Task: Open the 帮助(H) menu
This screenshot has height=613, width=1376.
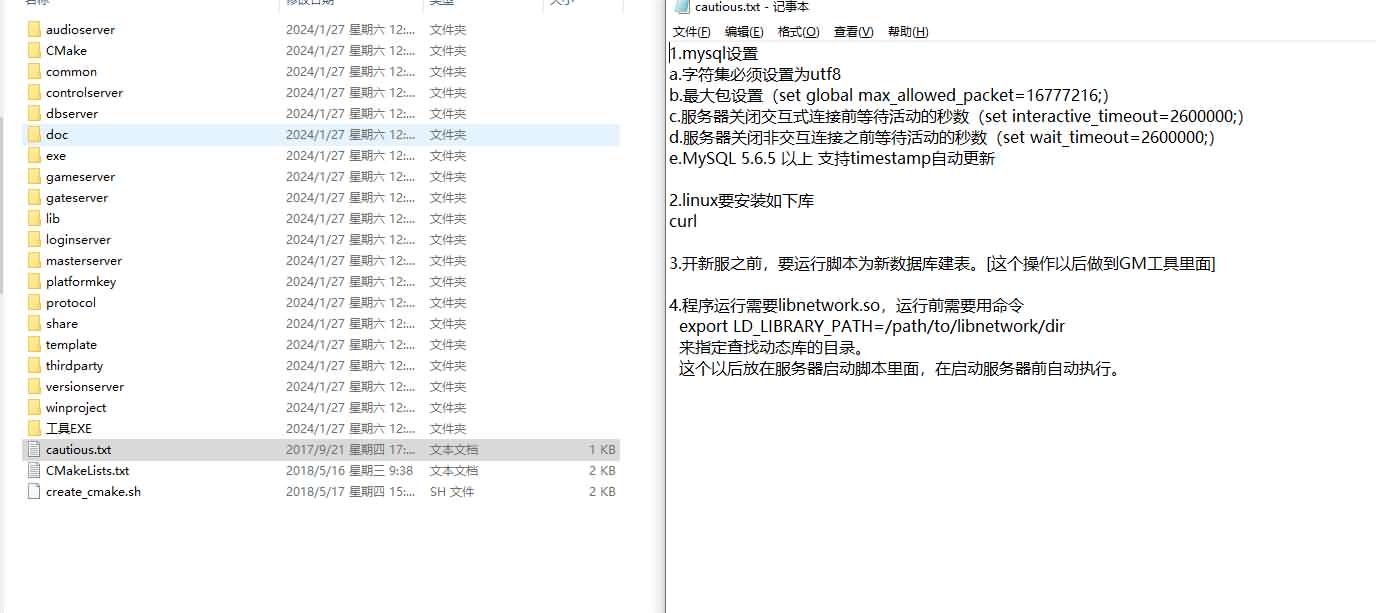Action: pos(908,32)
